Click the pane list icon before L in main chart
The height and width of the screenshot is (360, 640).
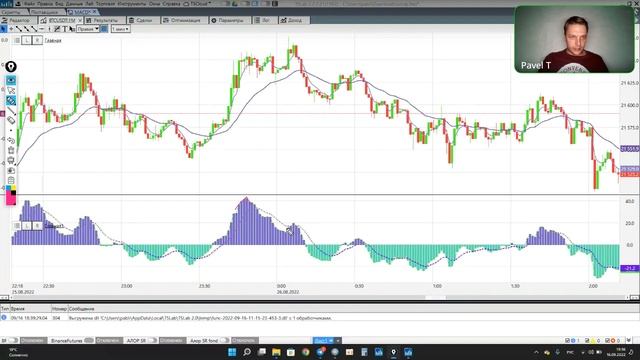pyautogui.click(x=17, y=40)
